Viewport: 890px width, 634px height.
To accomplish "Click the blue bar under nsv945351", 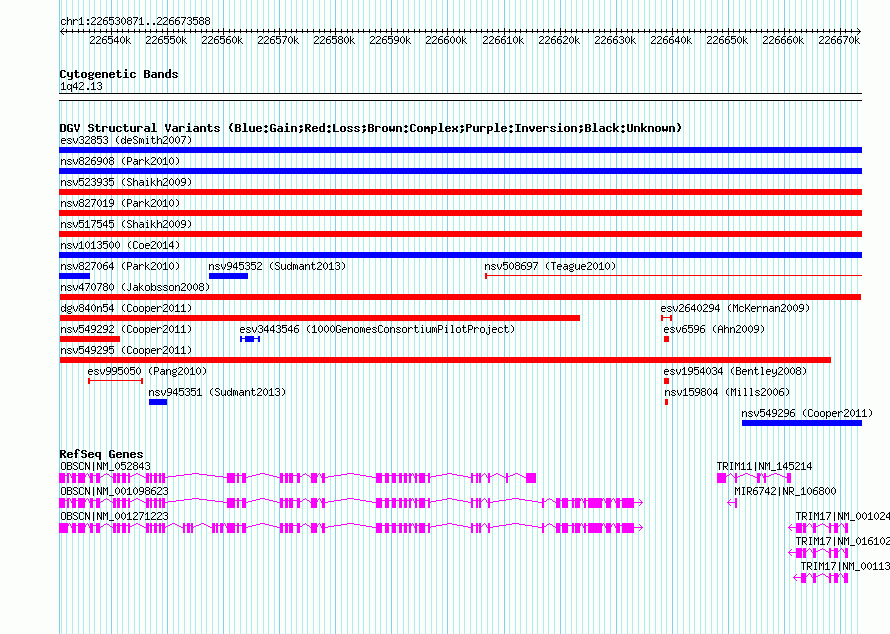I will pyautogui.click(x=158, y=402).
